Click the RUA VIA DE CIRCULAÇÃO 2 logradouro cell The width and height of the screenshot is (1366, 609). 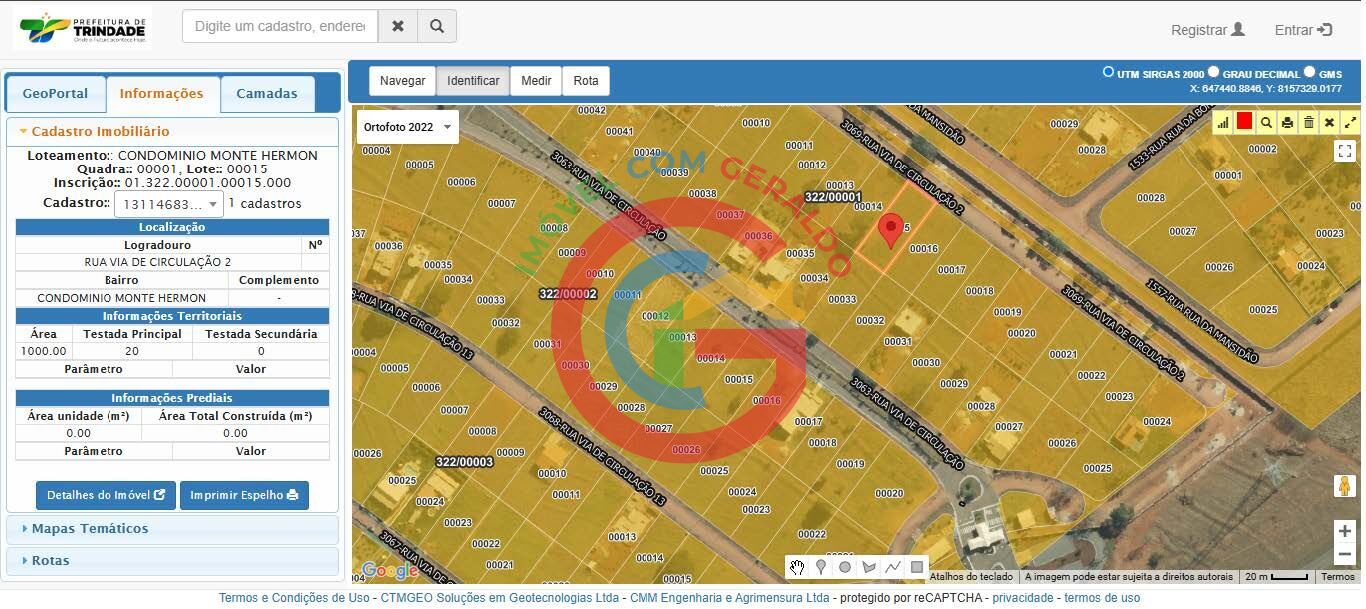pyautogui.click(x=158, y=262)
